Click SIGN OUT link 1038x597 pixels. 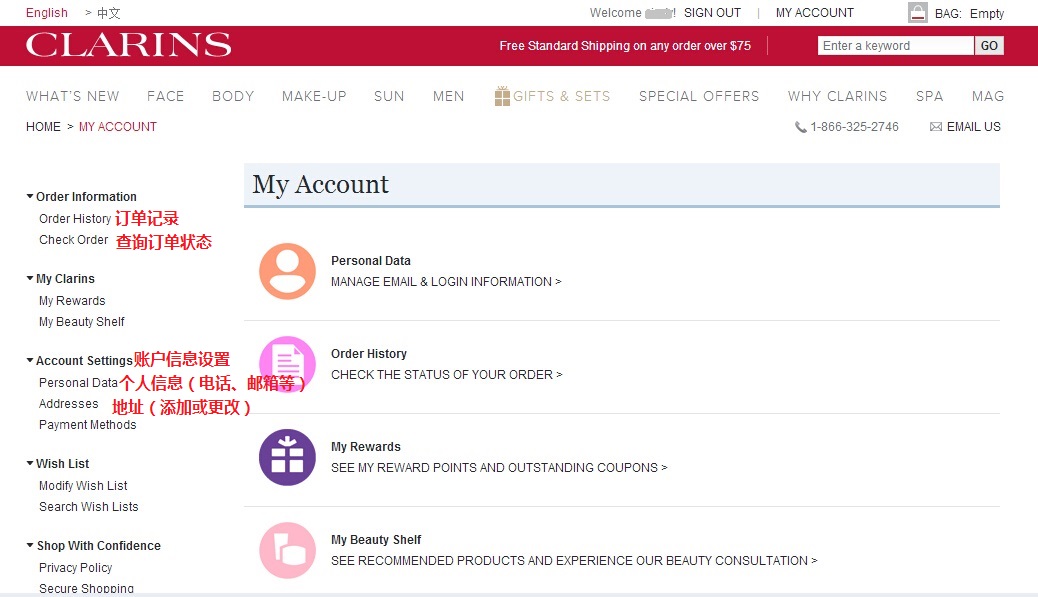[712, 13]
